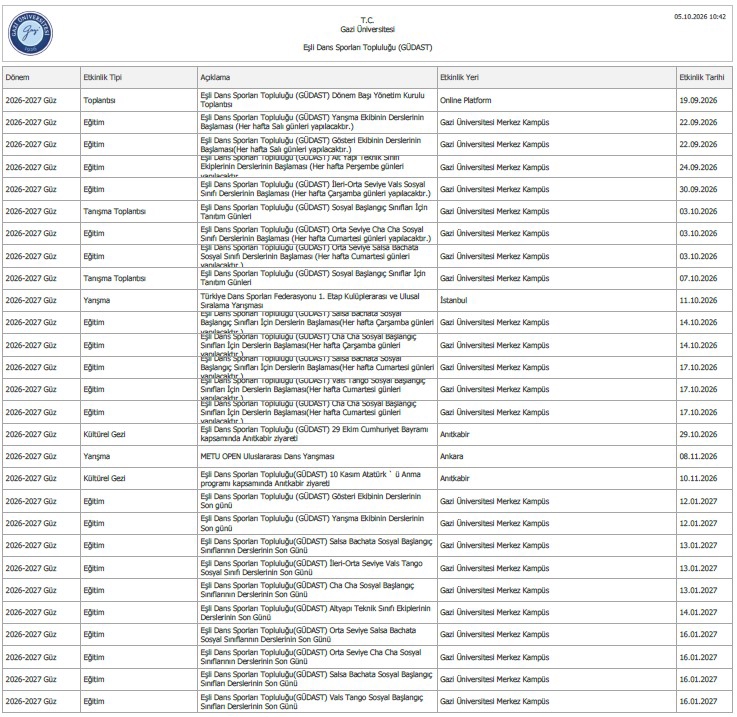The width and height of the screenshot is (737, 717).
Task: Select the Sosyal Başlangıç Sınıfları İçin Tanıtım Günleri description
Action: click(314, 211)
